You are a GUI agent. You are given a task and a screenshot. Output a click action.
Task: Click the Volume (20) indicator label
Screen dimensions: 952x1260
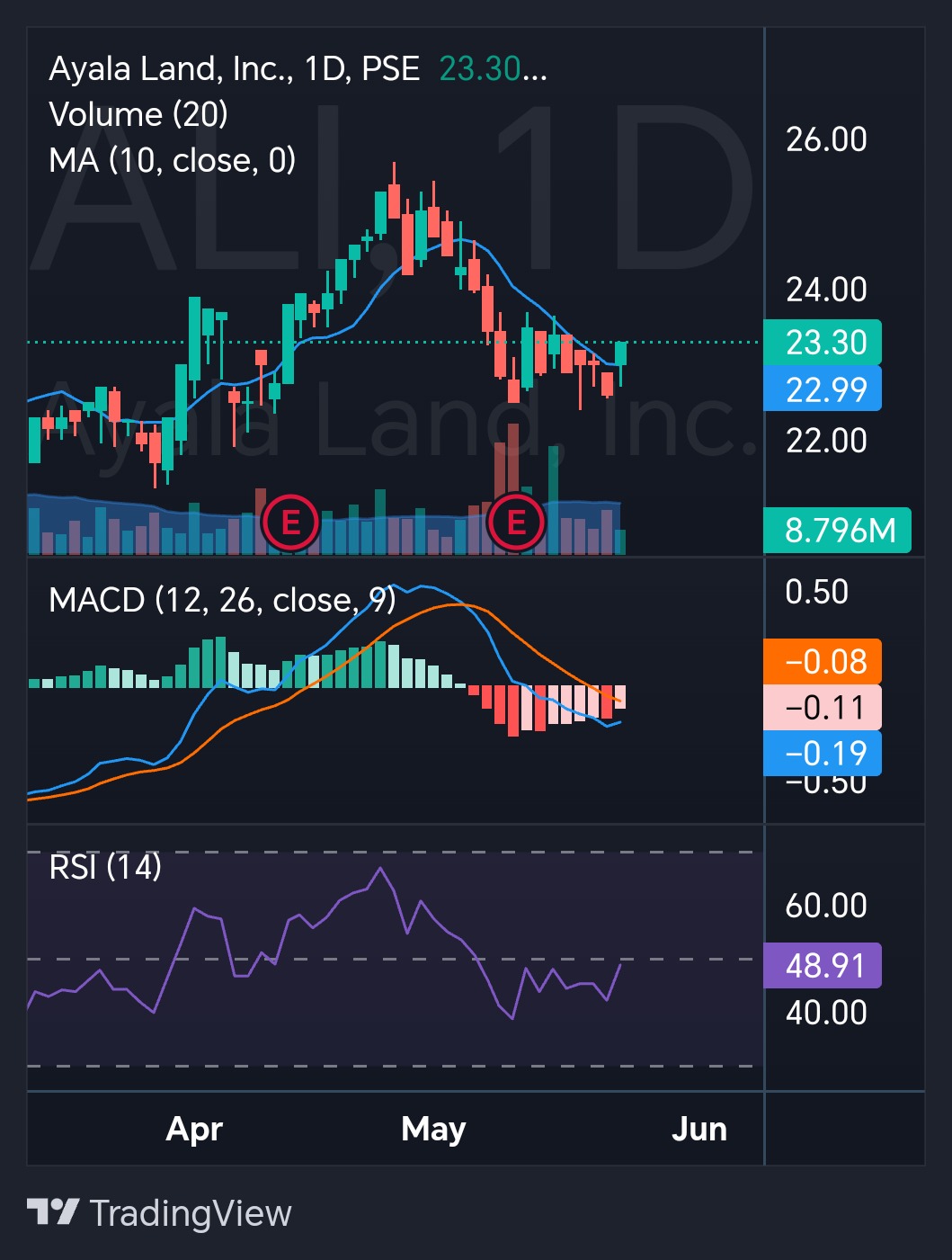[x=138, y=114]
